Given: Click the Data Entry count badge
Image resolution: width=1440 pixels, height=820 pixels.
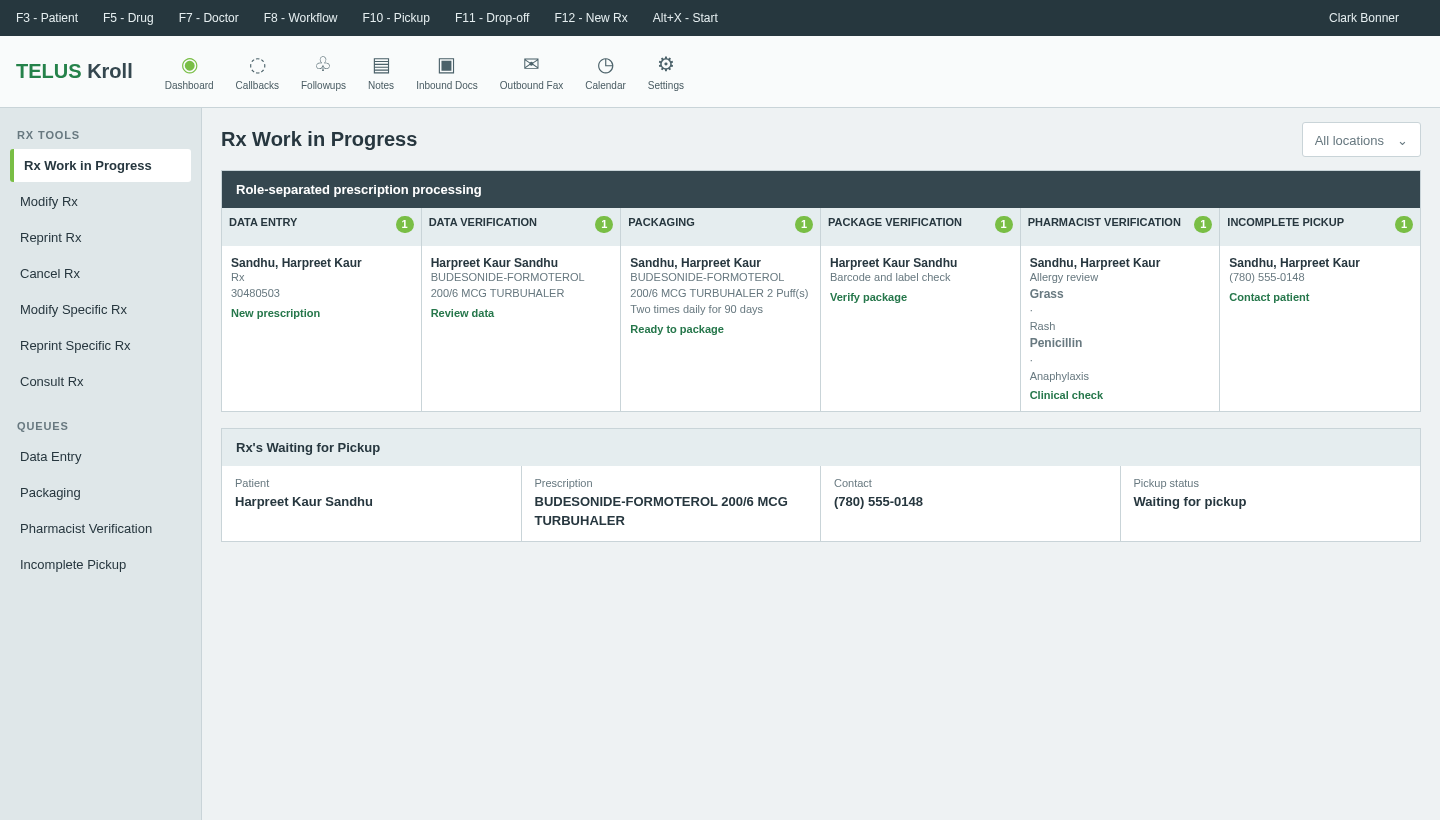Looking at the screenshot, I should (405, 224).
